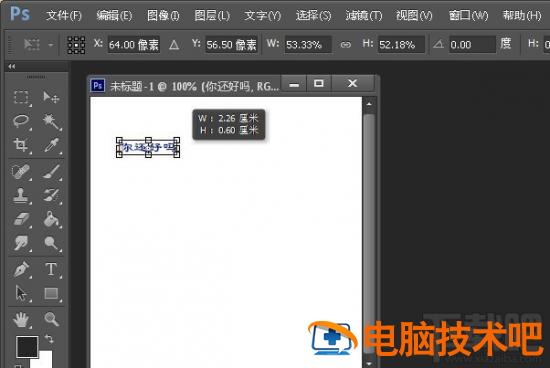Open the 帮助(H) menu
The height and width of the screenshot is (368, 550).
[522, 15]
